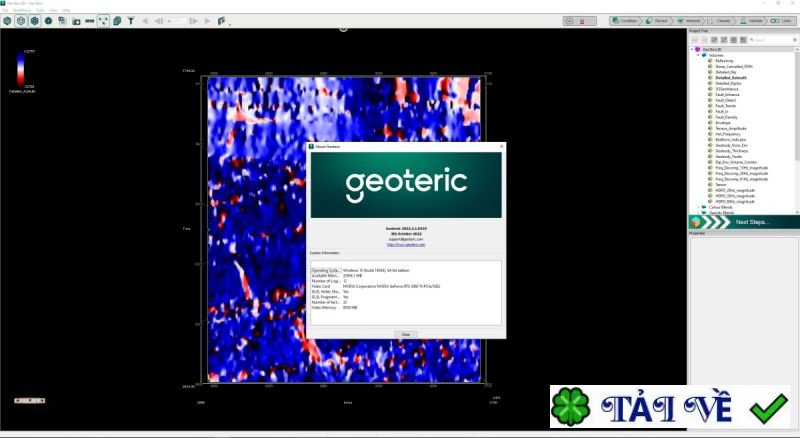
Task: Expand the Opacity Blends folder
Action: pos(698,213)
